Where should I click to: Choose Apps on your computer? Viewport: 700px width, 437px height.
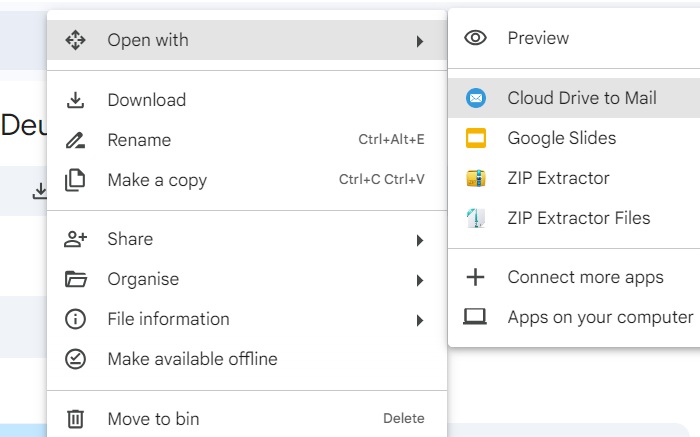(574, 317)
